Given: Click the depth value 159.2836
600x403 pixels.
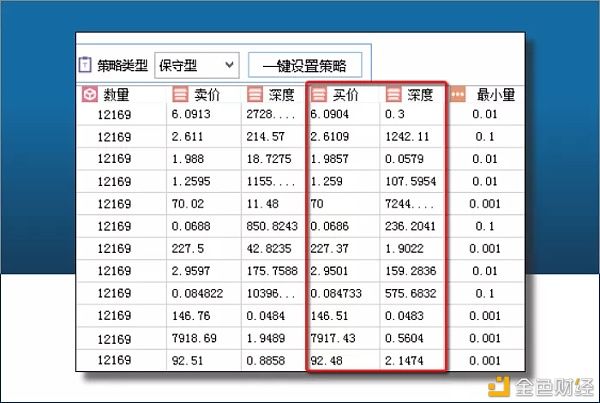Looking at the screenshot, I should pos(411,271).
